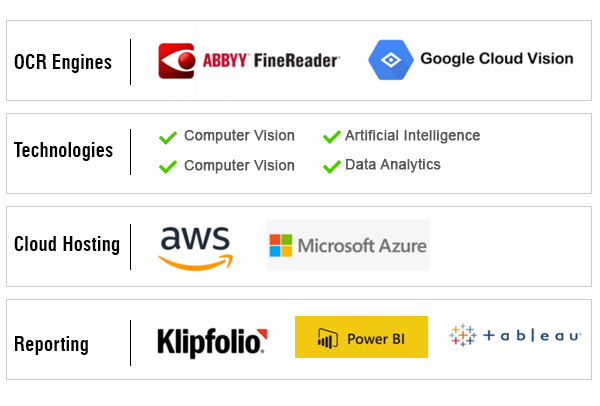This screenshot has width=600, height=406.
Task: Select the Power BI yellow badge
Action: [361, 337]
